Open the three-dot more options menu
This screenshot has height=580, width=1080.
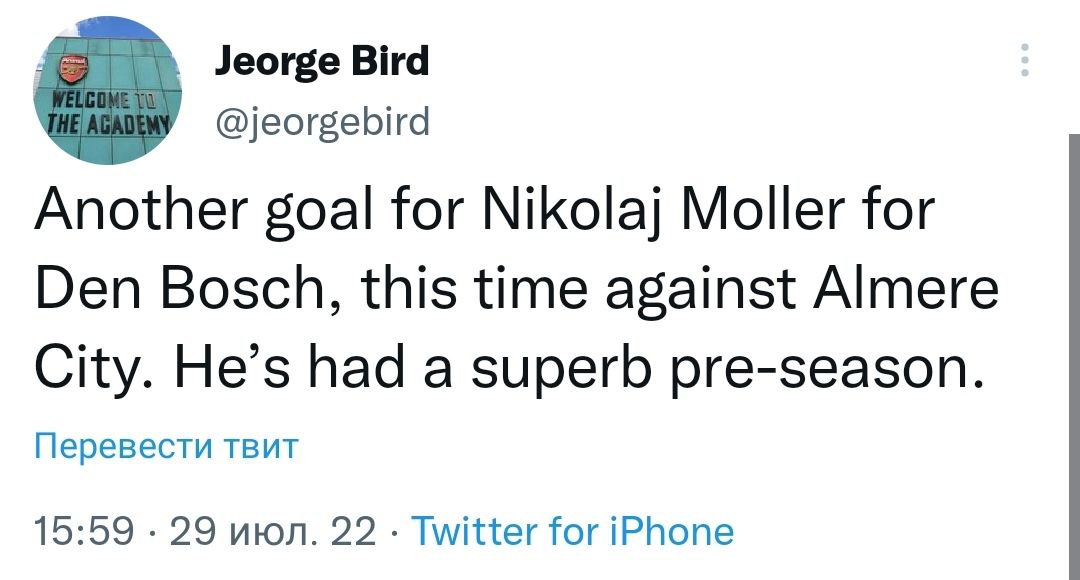1024,62
